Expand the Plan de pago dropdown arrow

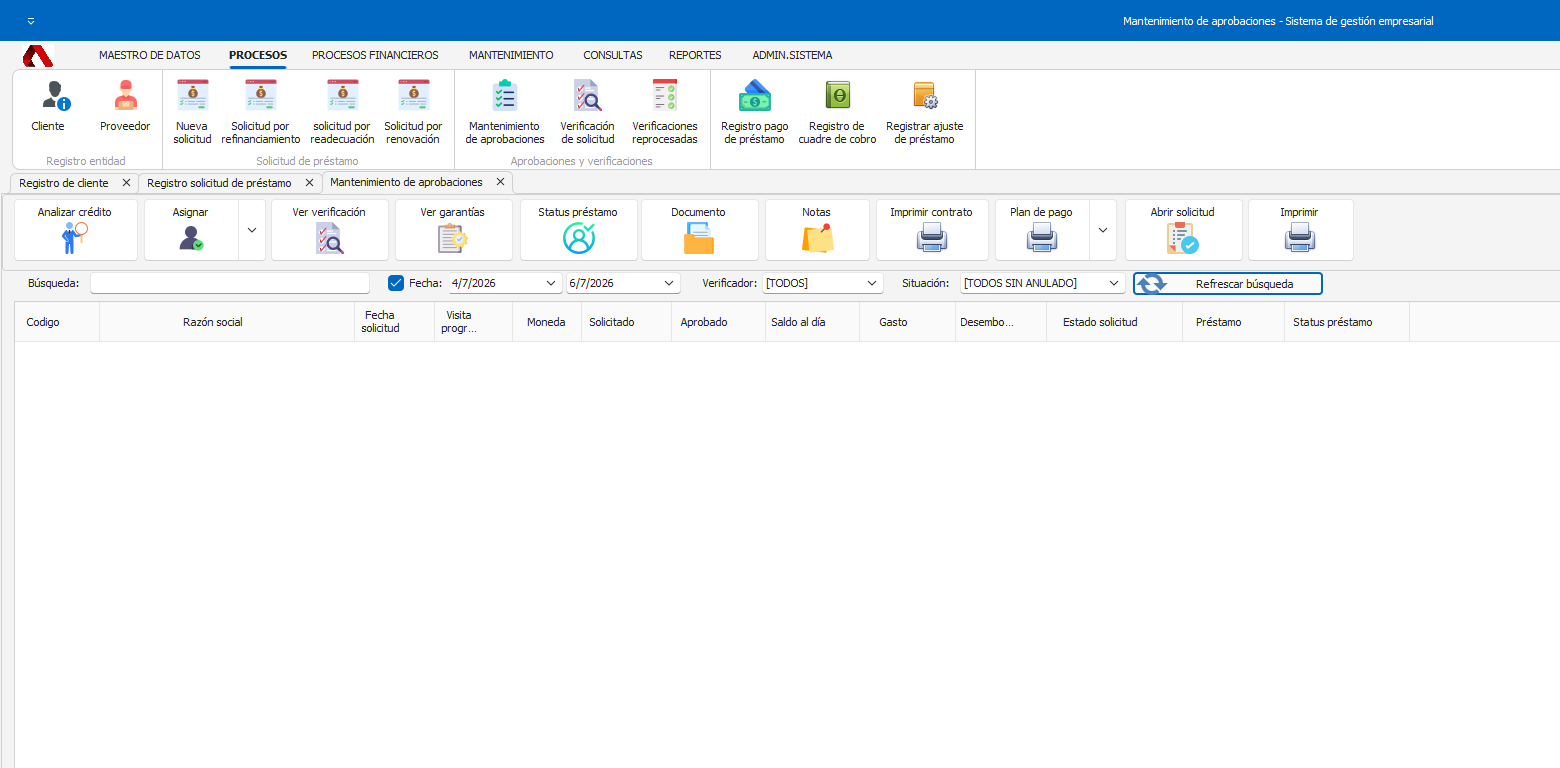(x=1103, y=230)
